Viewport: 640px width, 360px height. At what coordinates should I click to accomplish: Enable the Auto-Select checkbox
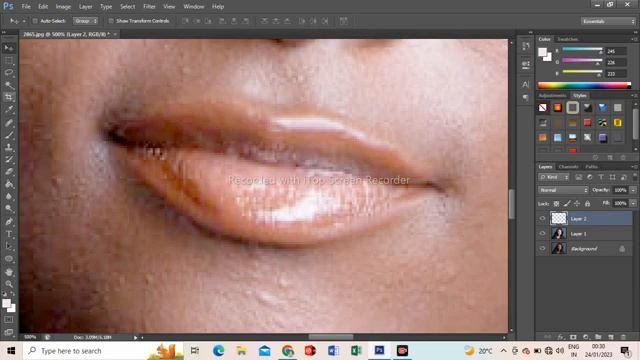[x=35, y=21]
